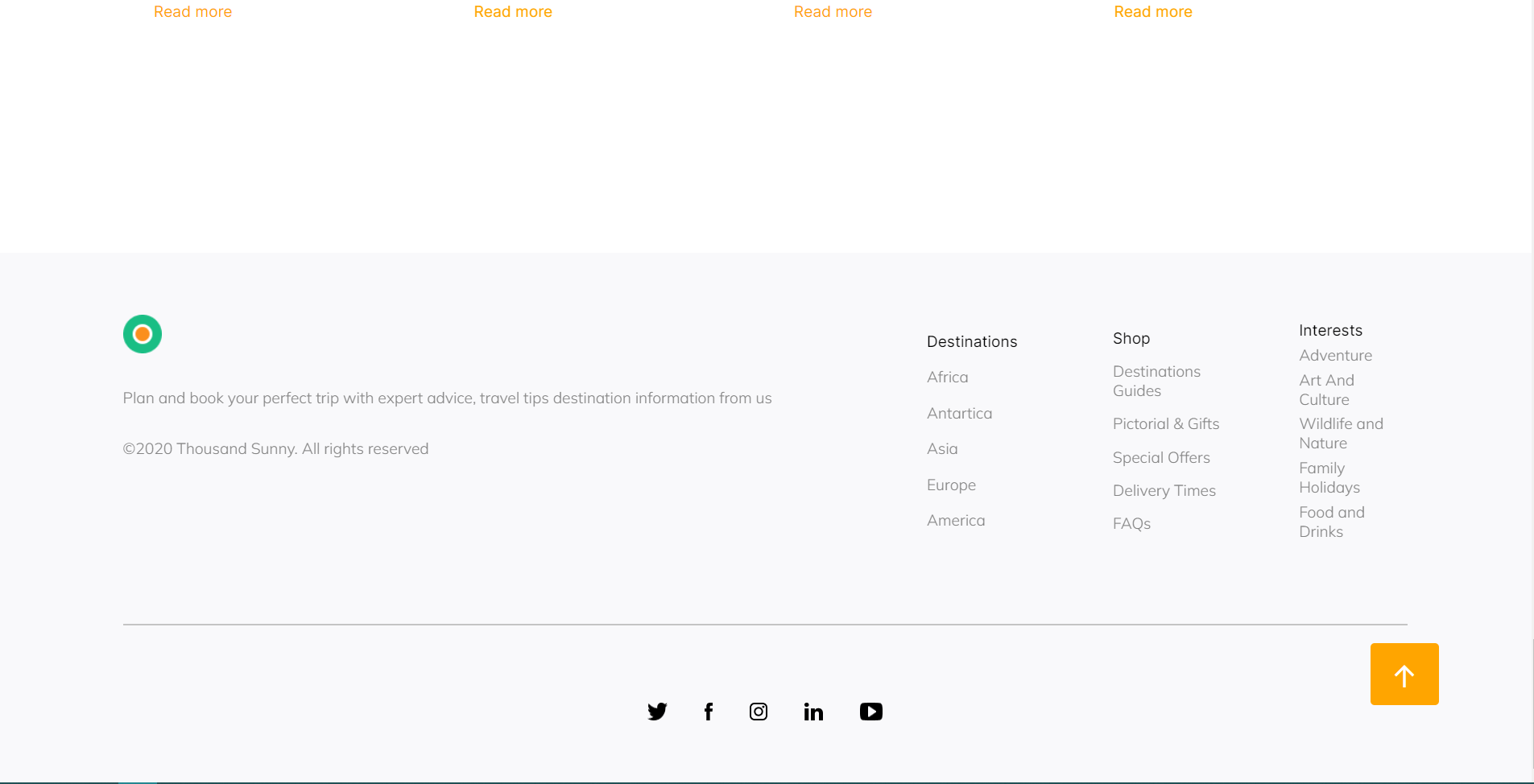This screenshot has height=784, width=1534.
Task: Go to the Antartica destination link
Action: [959, 414]
